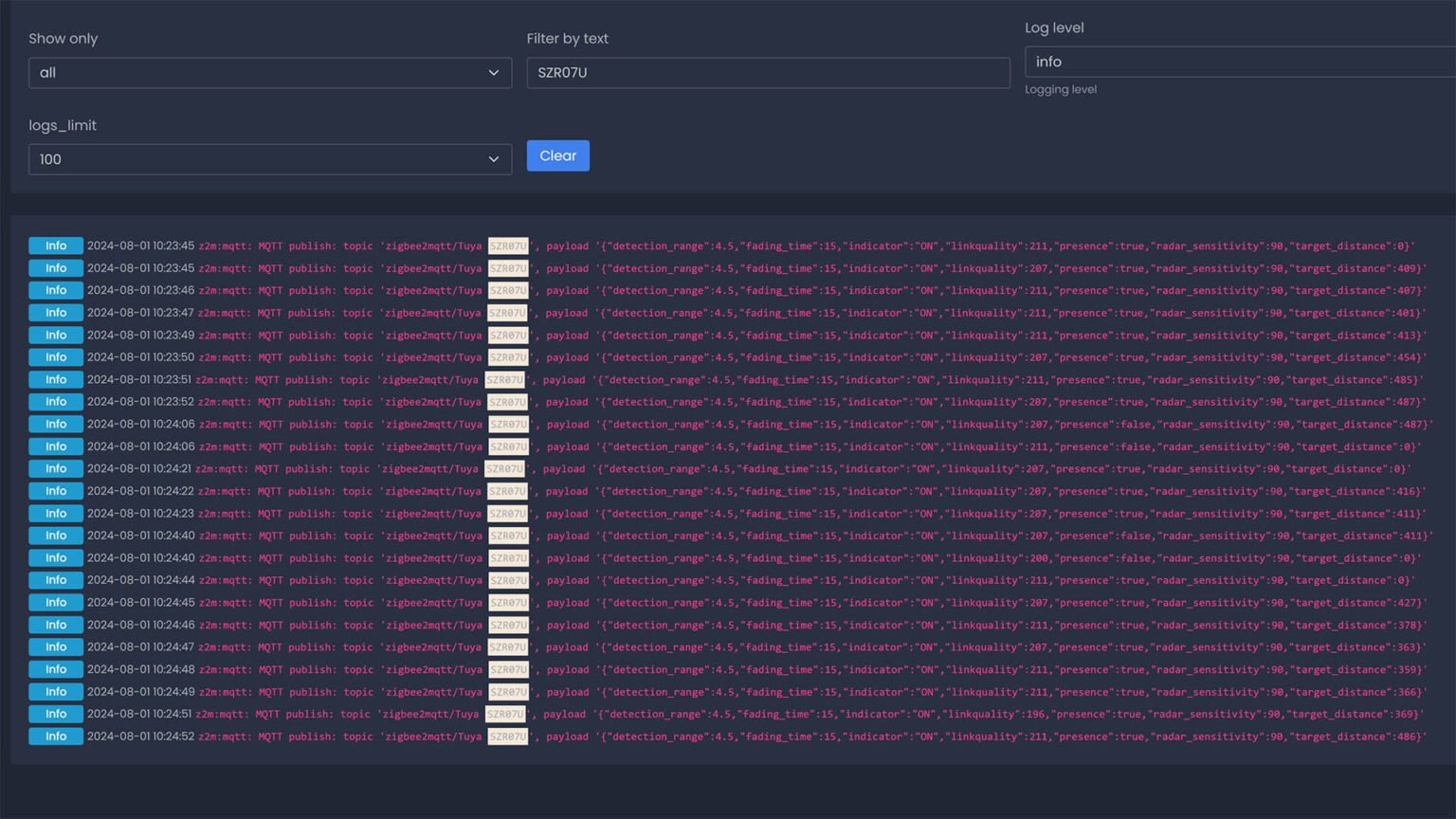Open the "Show only" dropdown set to all

tap(269, 73)
